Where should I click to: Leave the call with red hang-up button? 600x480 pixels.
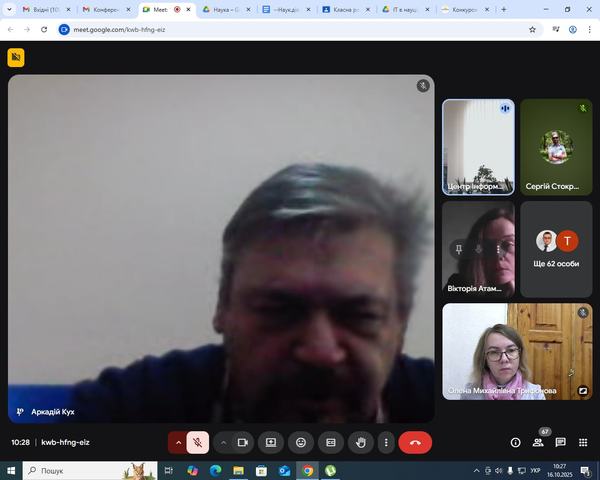(415, 442)
